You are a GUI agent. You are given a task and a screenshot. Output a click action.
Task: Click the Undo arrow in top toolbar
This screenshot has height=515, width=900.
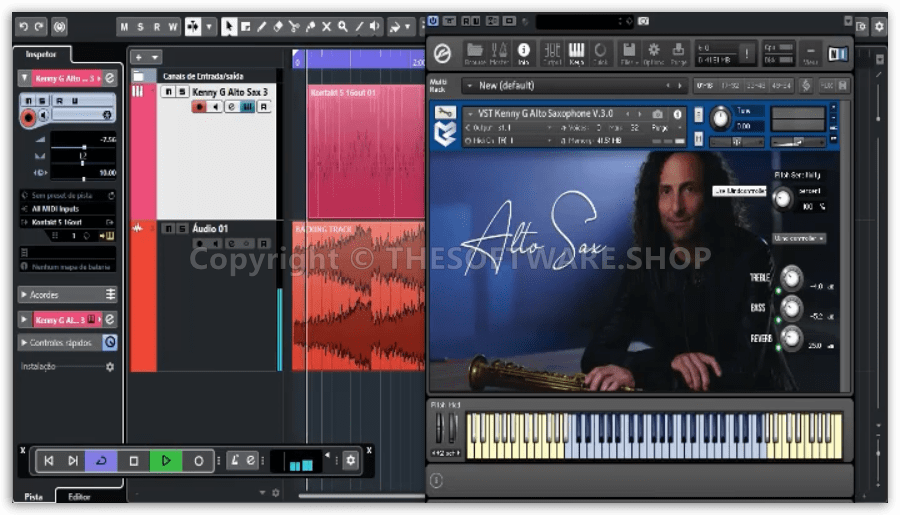pos(24,26)
